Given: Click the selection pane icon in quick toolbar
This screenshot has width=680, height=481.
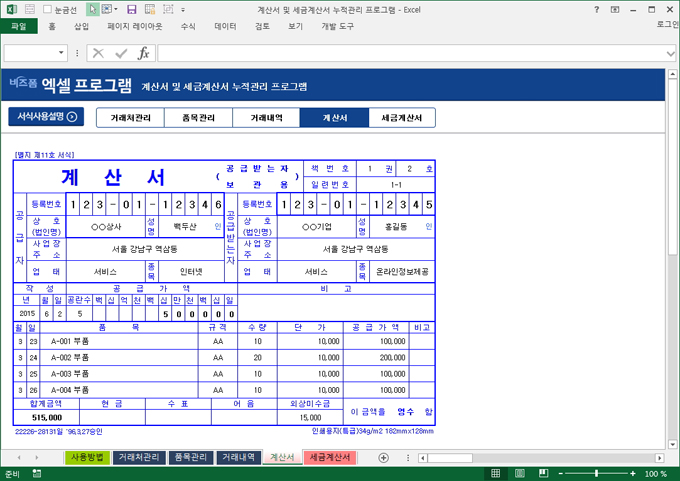Looking at the screenshot, I should (107, 9).
